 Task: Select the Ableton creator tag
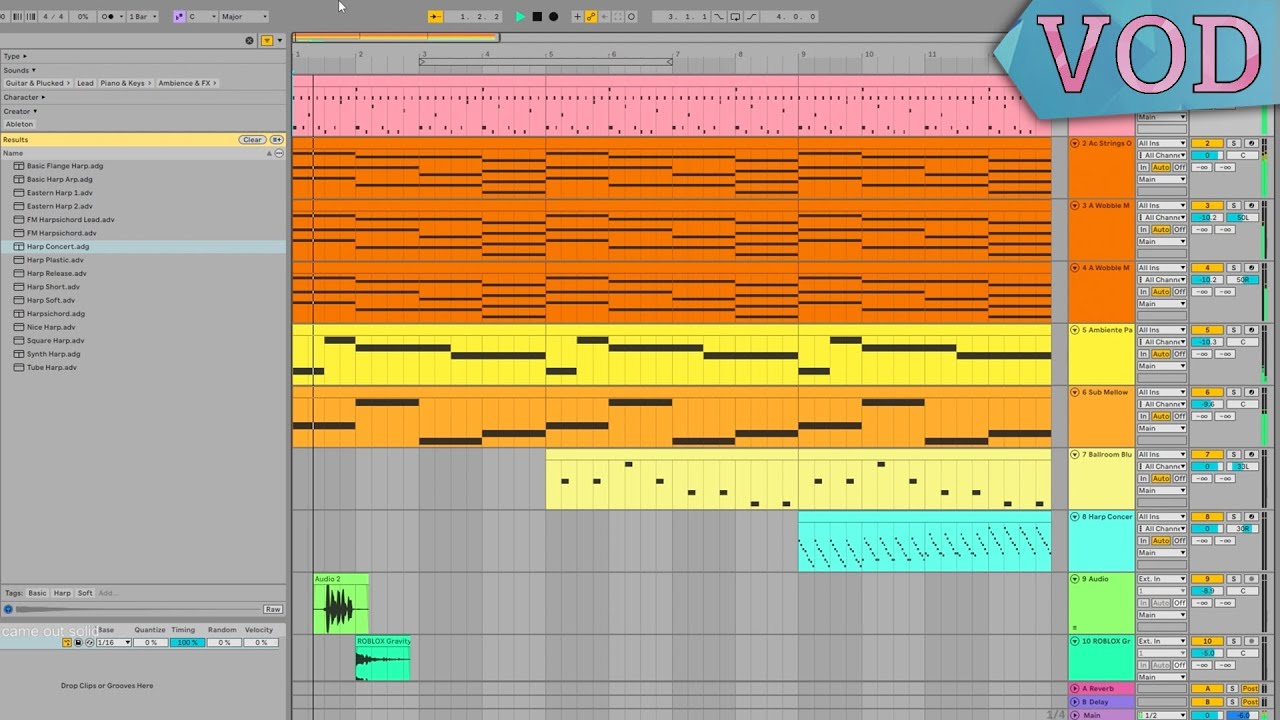pos(19,124)
